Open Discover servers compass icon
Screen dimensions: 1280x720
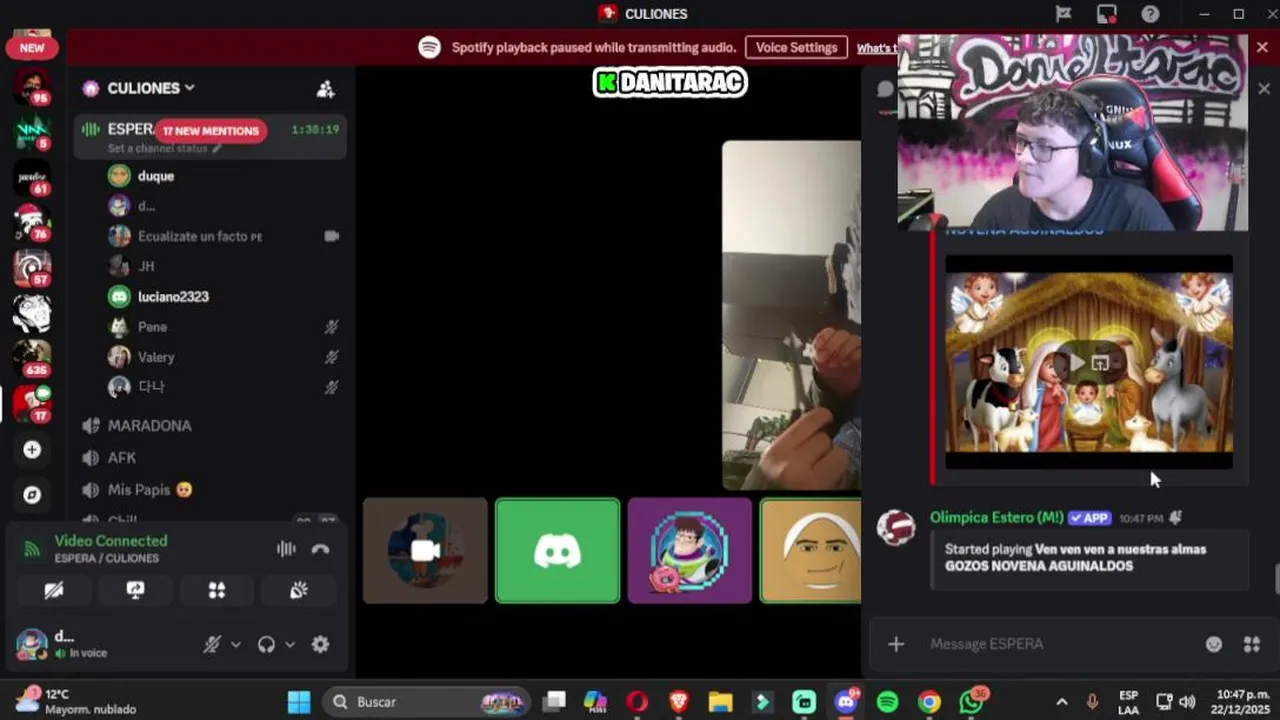coord(32,495)
